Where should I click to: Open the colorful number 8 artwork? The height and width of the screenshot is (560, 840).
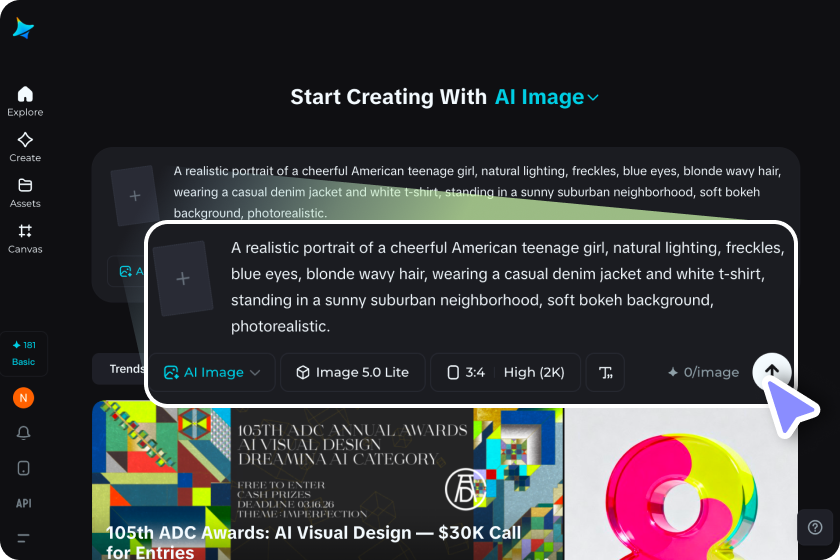[680, 484]
